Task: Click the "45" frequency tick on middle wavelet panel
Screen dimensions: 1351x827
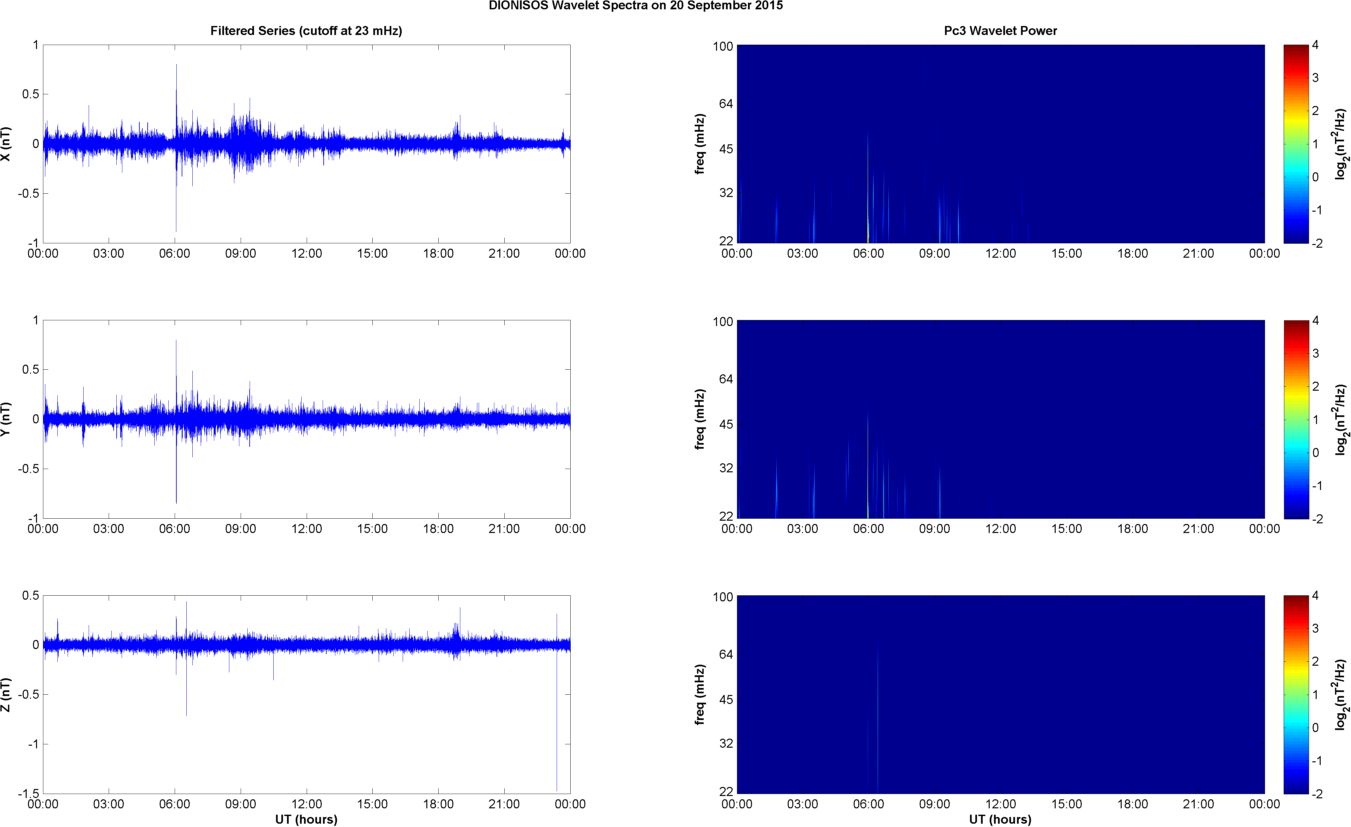Action: (725, 424)
